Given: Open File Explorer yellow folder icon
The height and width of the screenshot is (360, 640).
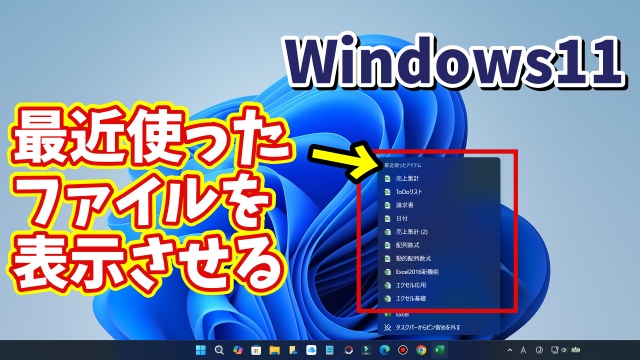Looking at the screenshot, I should (x=274, y=350).
